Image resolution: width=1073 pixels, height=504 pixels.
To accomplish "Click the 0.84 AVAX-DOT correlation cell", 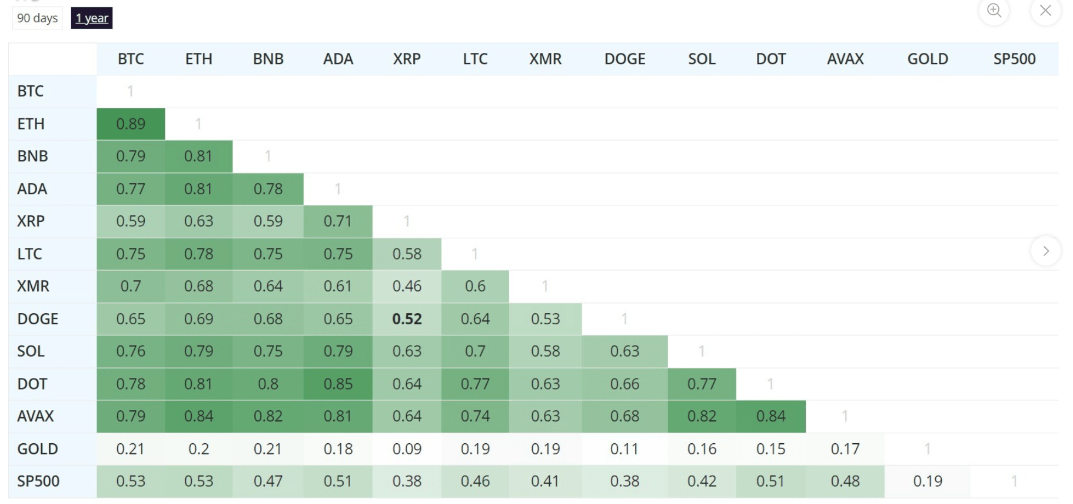I will coord(771,416).
